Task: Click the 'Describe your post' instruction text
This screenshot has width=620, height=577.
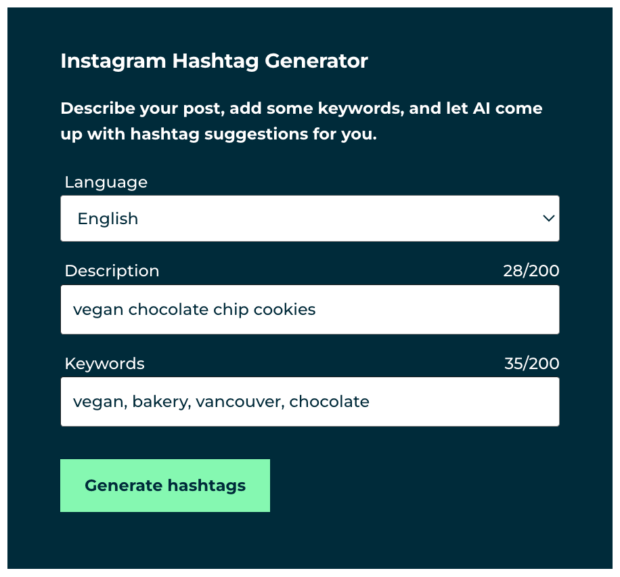Action: click(301, 121)
